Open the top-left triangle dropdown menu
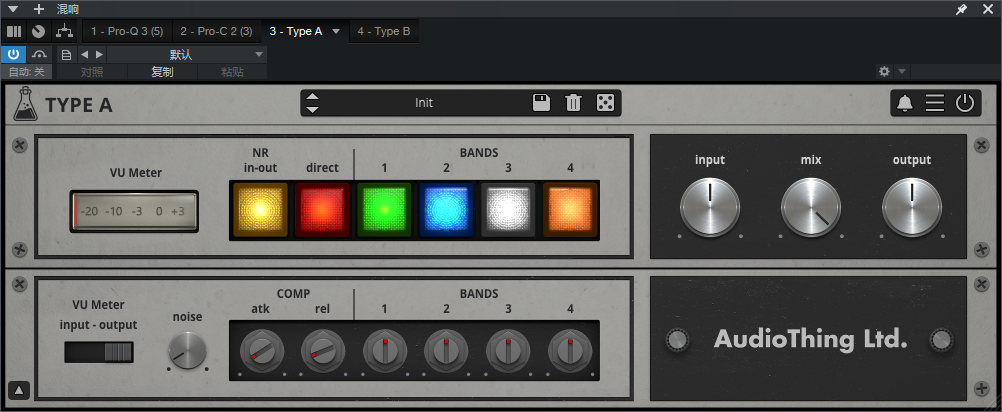Viewport: 1002px width, 412px height. pos(13,9)
